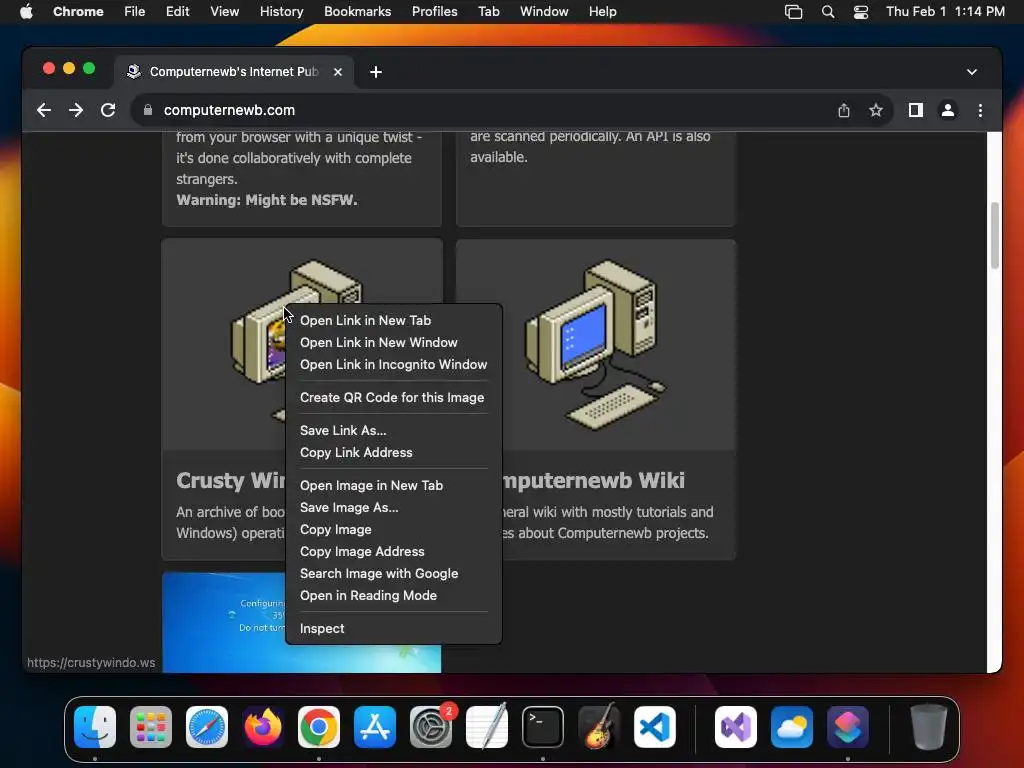Image resolution: width=1024 pixels, height=768 pixels.
Task: Go forward with the forward arrow
Action: (76, 110)
